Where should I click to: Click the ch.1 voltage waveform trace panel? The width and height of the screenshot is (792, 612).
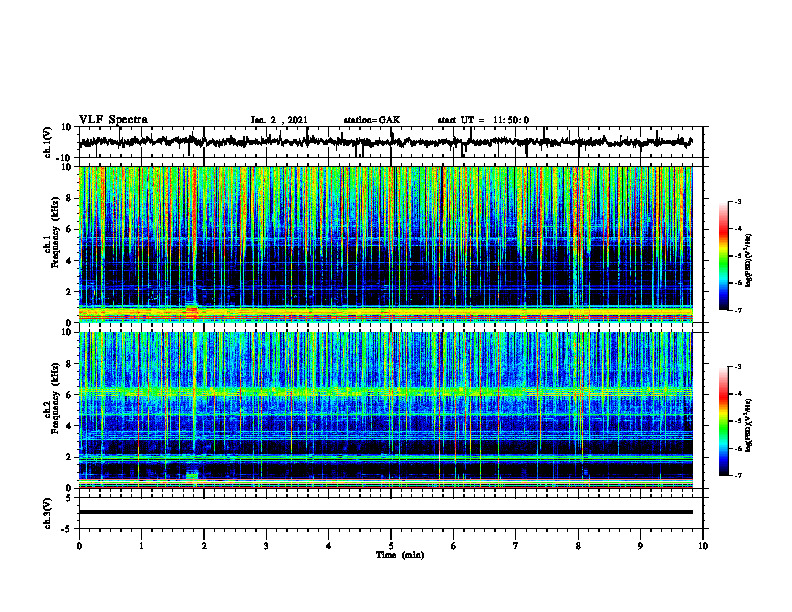[x=391, y=142]
